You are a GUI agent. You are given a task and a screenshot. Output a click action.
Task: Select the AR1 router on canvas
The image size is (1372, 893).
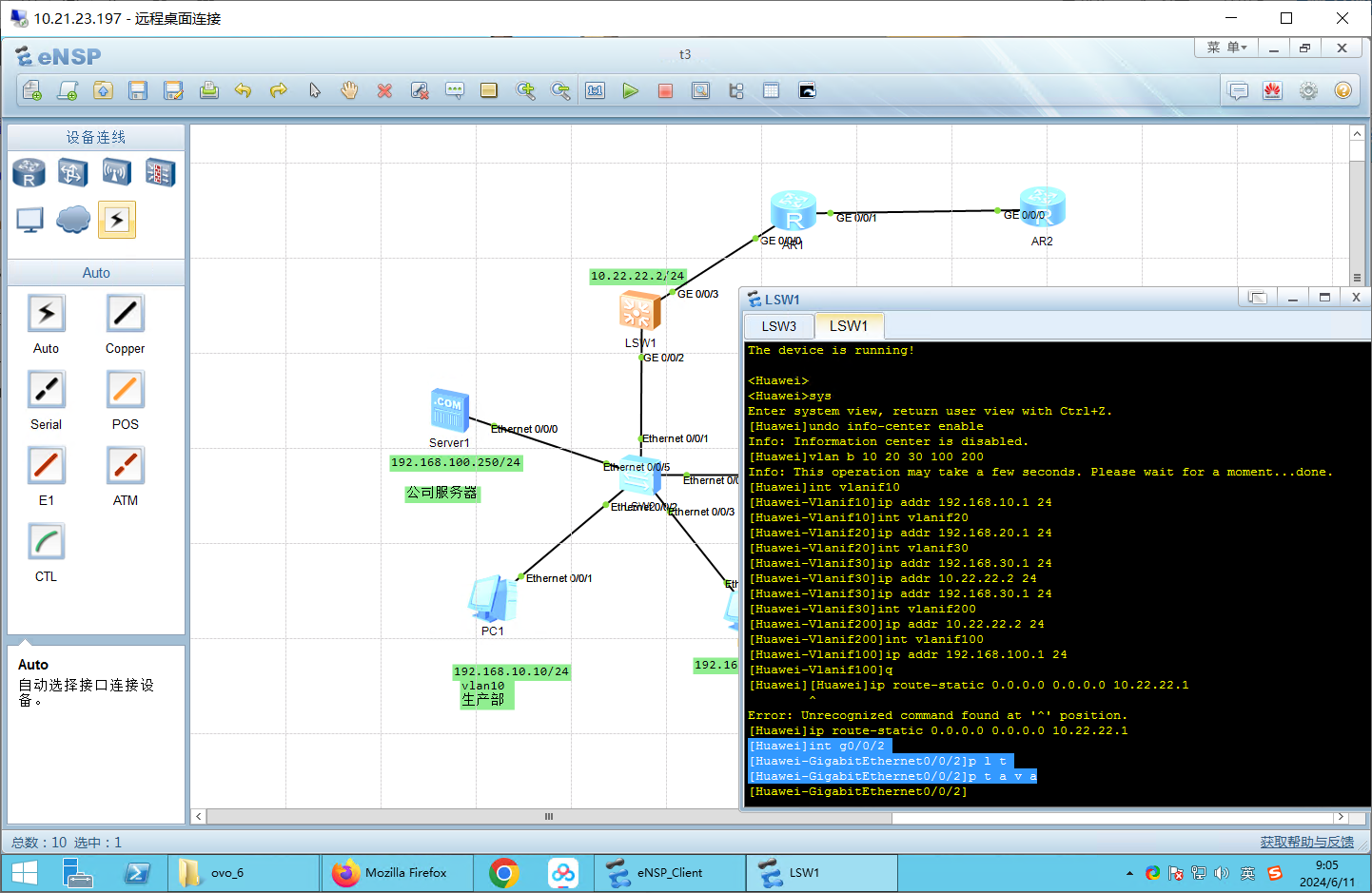794,211
